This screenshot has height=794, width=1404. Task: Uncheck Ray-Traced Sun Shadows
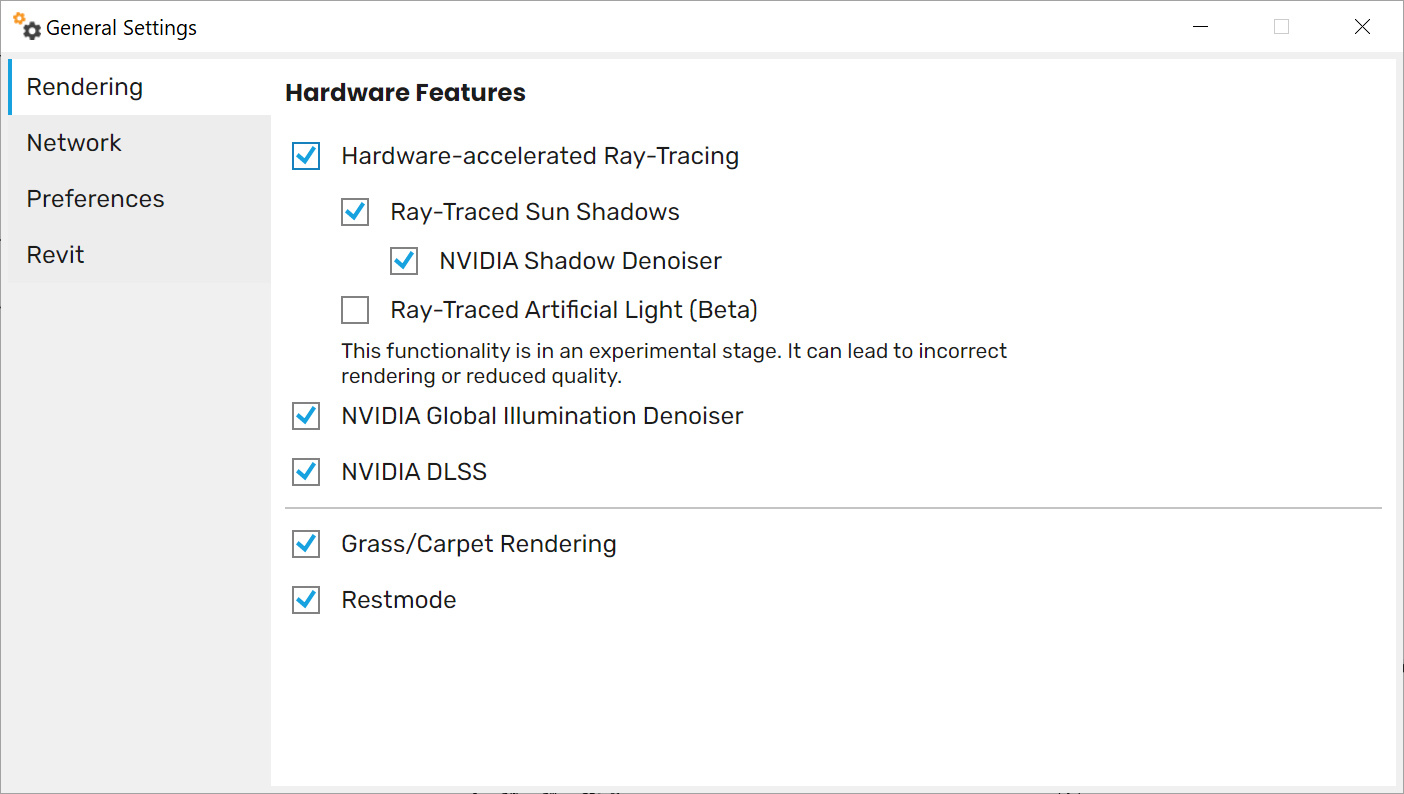click(x=355, y=212)
